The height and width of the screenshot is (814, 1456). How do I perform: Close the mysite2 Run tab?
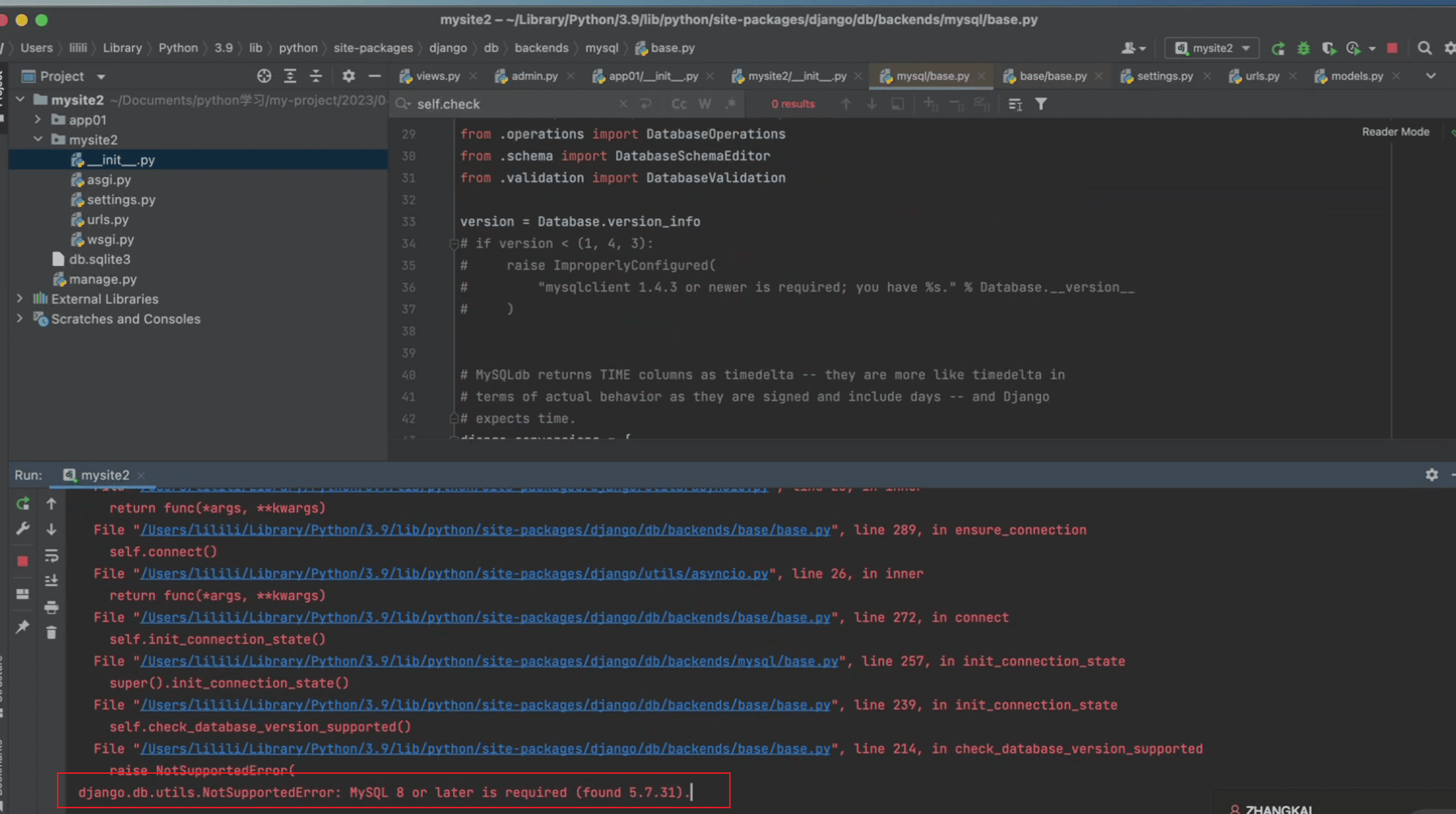(141, 475)
